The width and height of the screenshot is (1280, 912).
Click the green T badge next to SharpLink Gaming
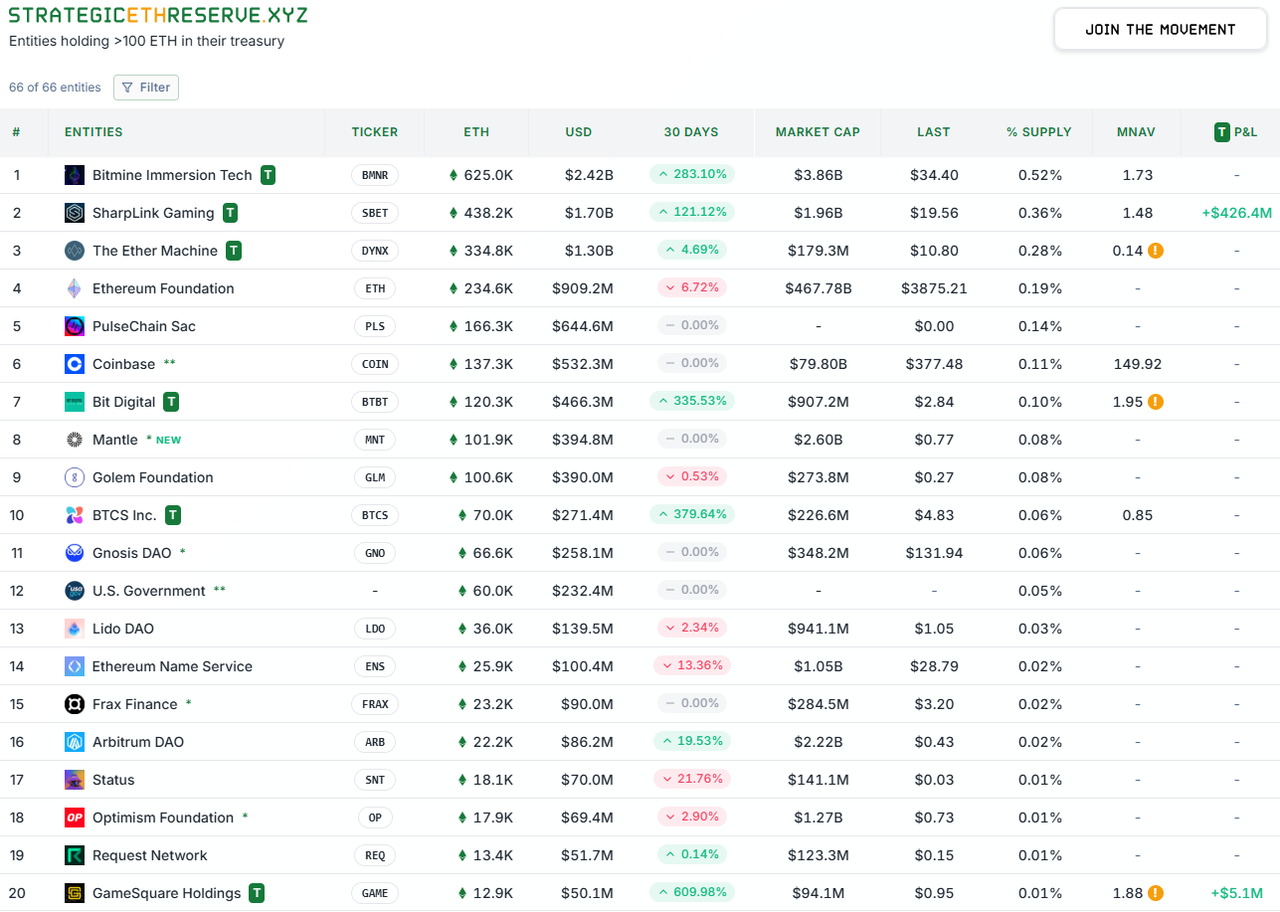click(x=230, y=213)
